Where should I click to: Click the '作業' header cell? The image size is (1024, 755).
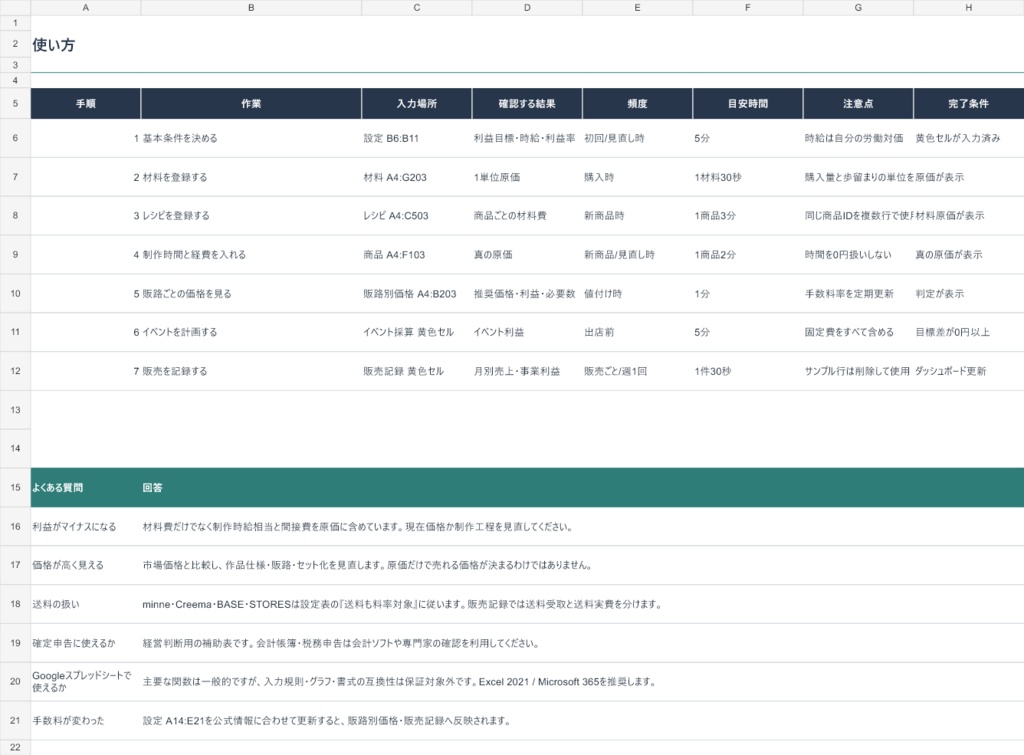tap(251, 103)
